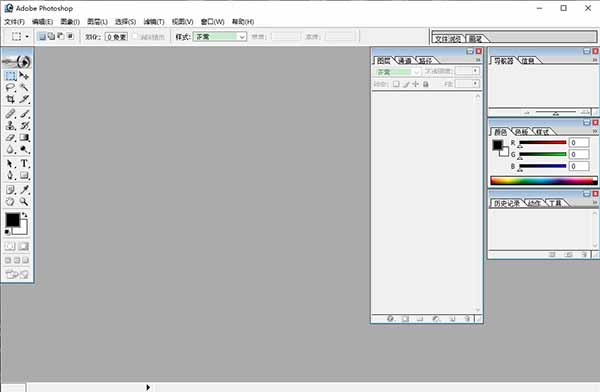
Task: Select the Hand tool
Action: coord(11,201)
